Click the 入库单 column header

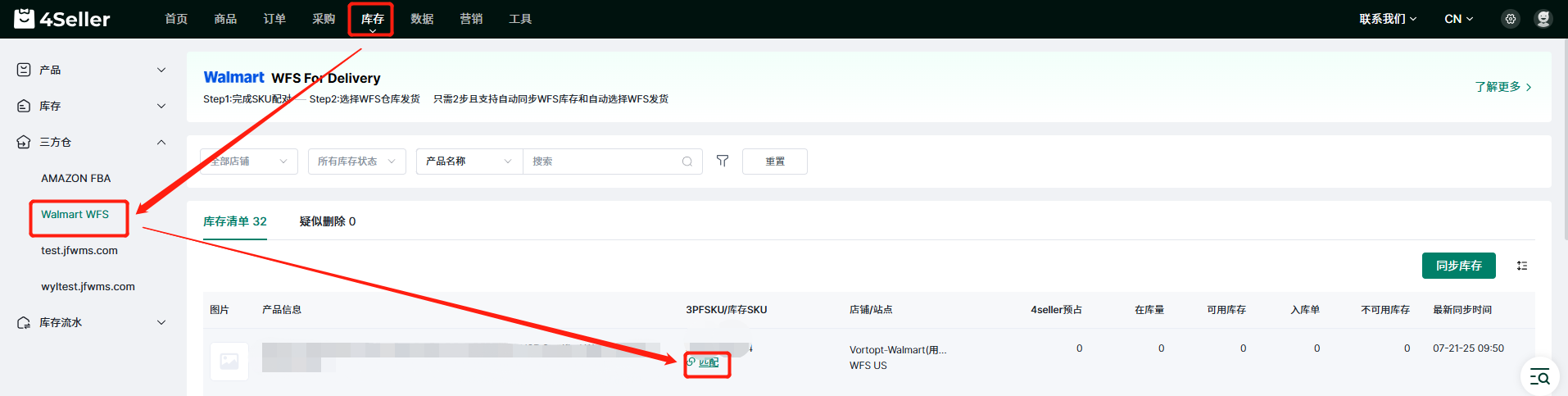1305,310
